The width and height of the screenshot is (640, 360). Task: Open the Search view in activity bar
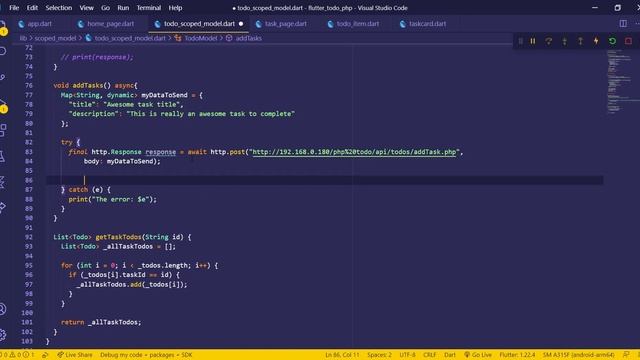pos(3,51)
